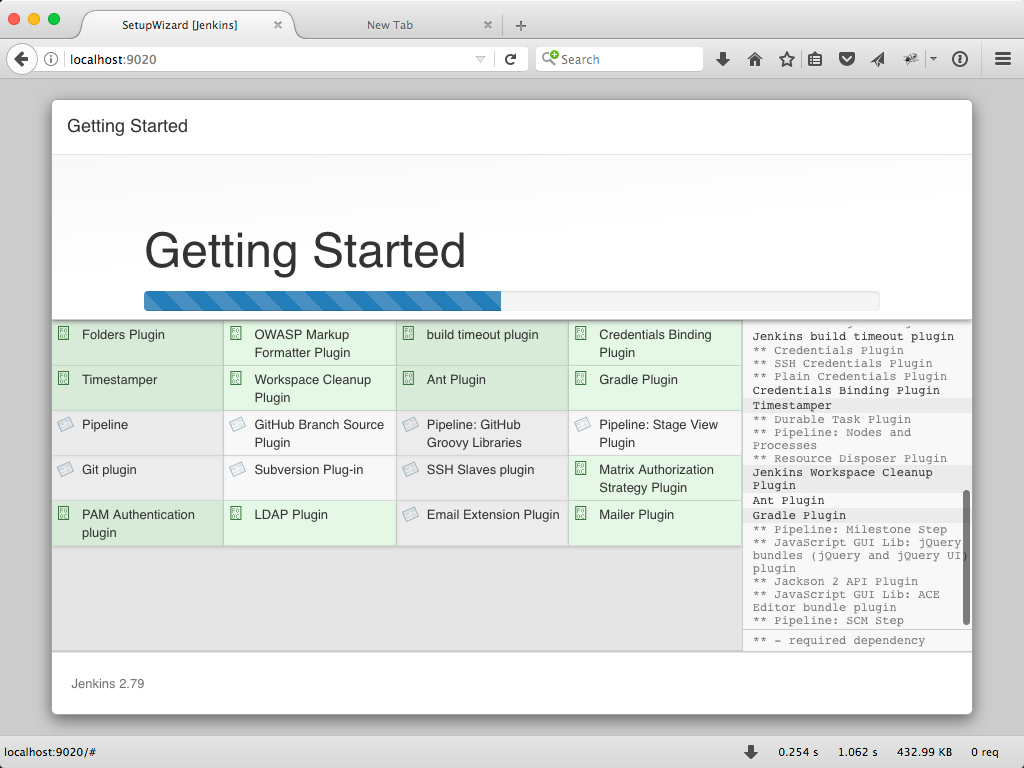Open the dropdown next to bug extension
This screenshot has height=768, width=1024.
point(933,59)
